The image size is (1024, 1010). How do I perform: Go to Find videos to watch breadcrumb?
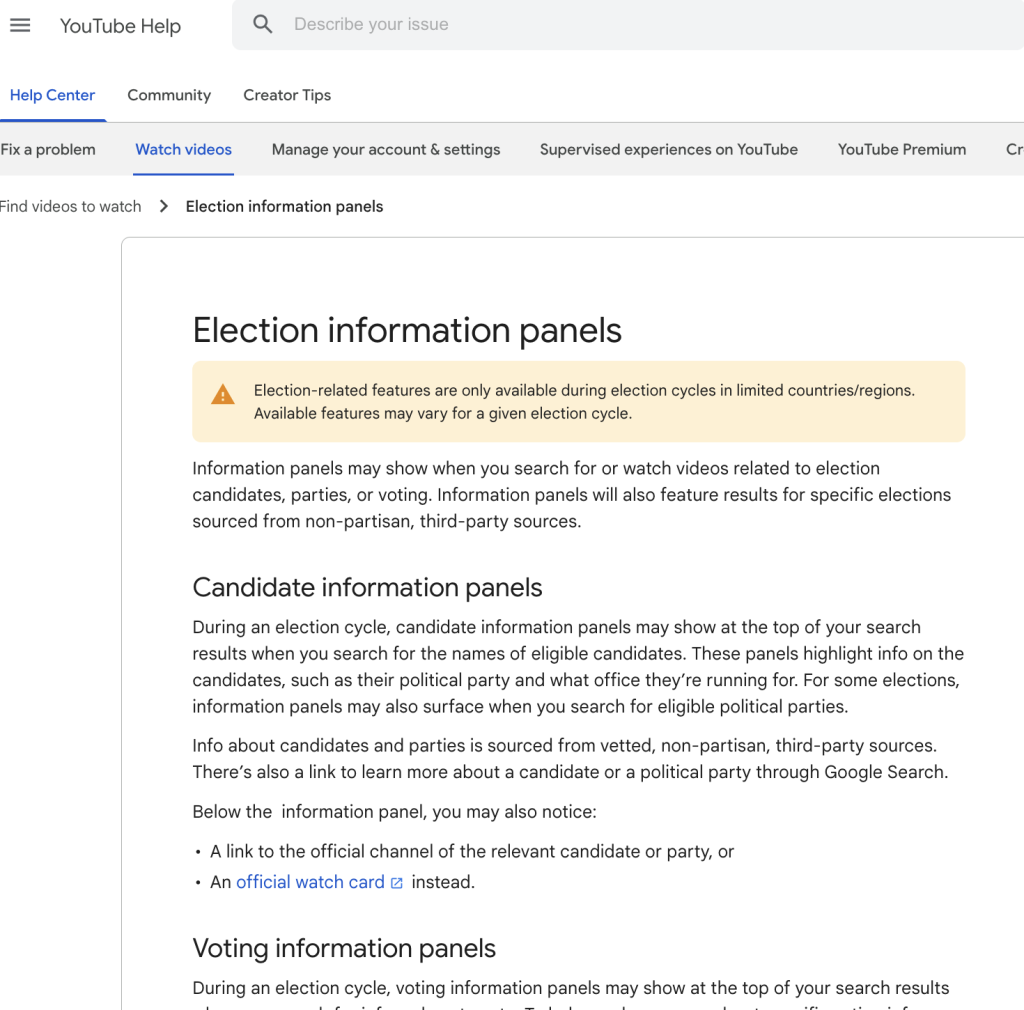click(70, 206)
